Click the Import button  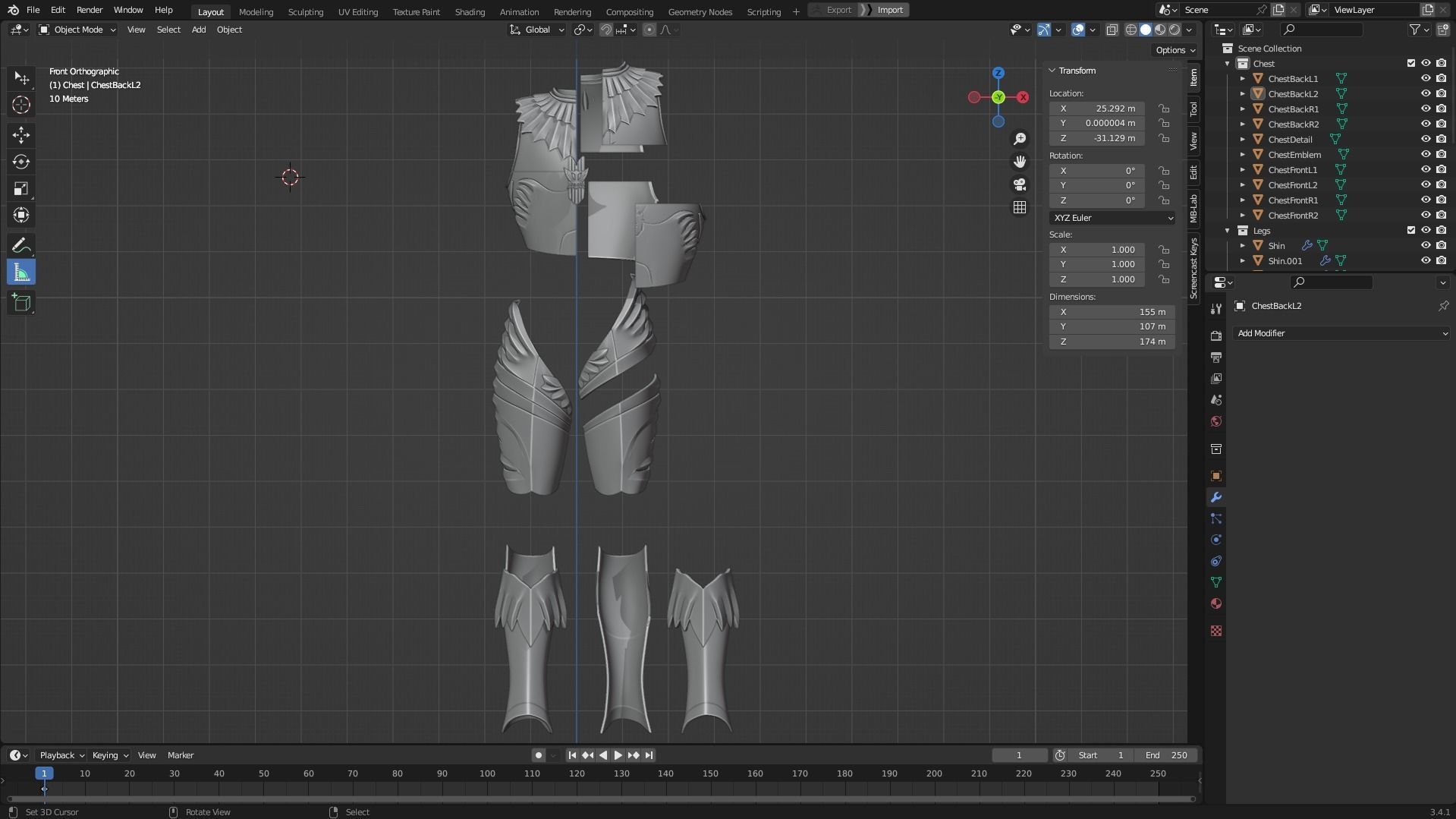point(889,10)
